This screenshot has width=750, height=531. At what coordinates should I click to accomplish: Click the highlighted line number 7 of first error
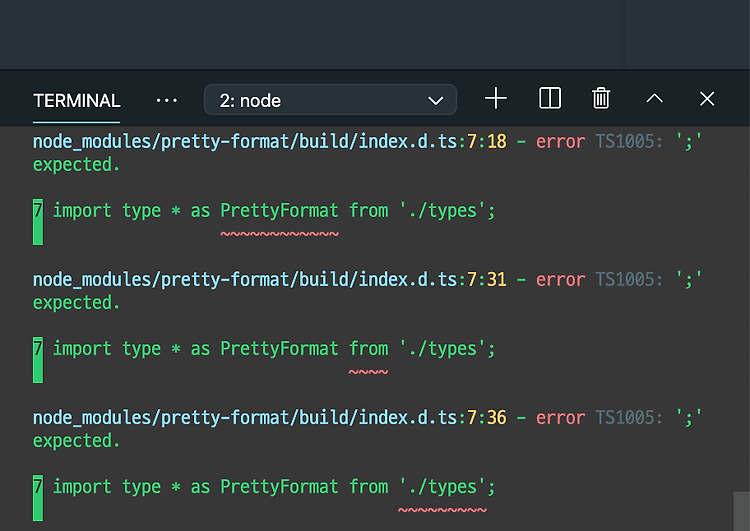coord(38,221)
